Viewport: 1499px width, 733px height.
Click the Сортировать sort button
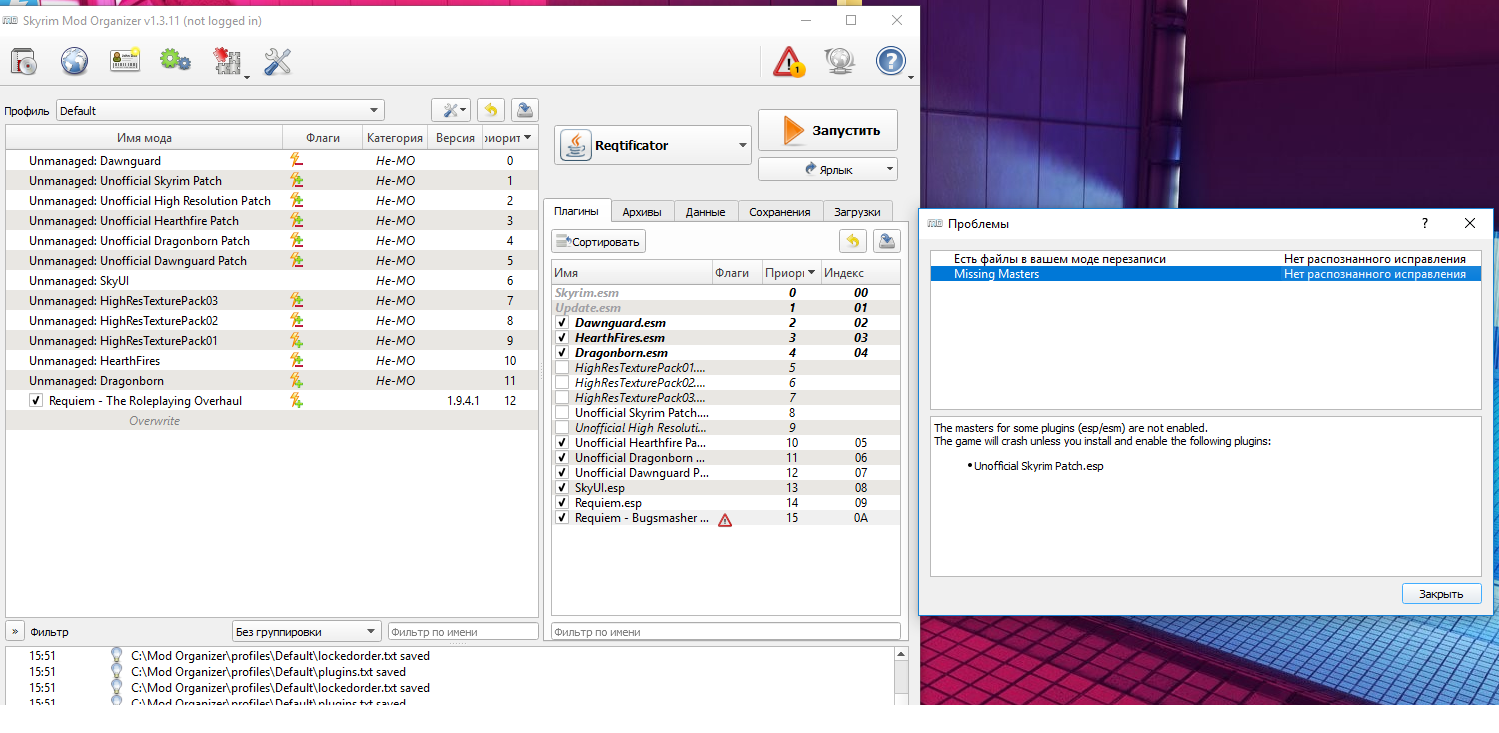[598, 241]
